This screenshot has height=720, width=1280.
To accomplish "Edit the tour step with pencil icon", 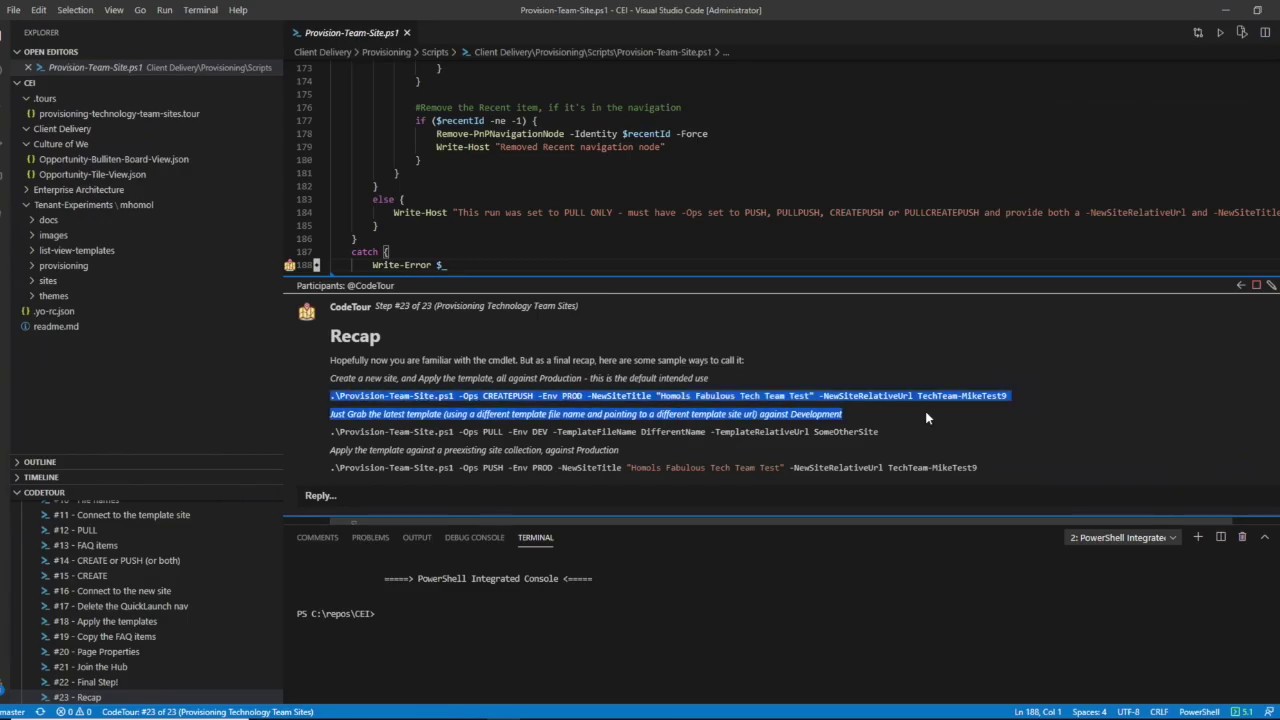I will (x=1272, y=285).
